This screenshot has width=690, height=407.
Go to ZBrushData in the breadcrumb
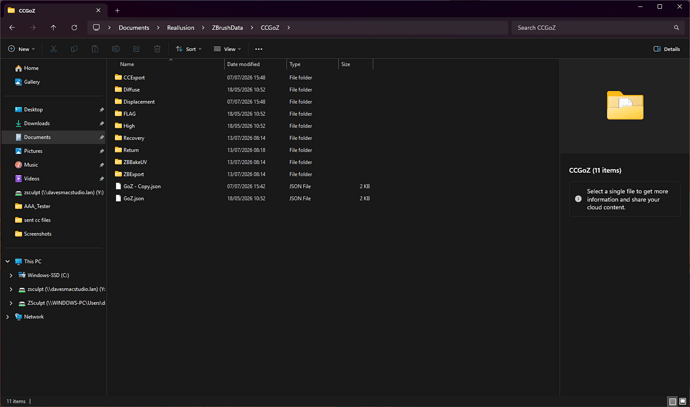(228, 27)
